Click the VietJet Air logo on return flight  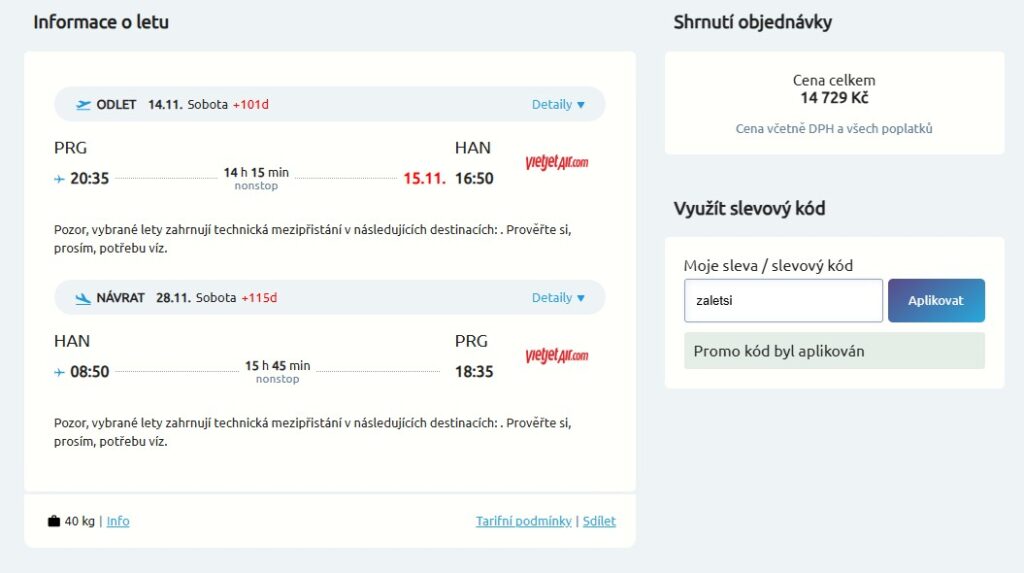(556, 355)
